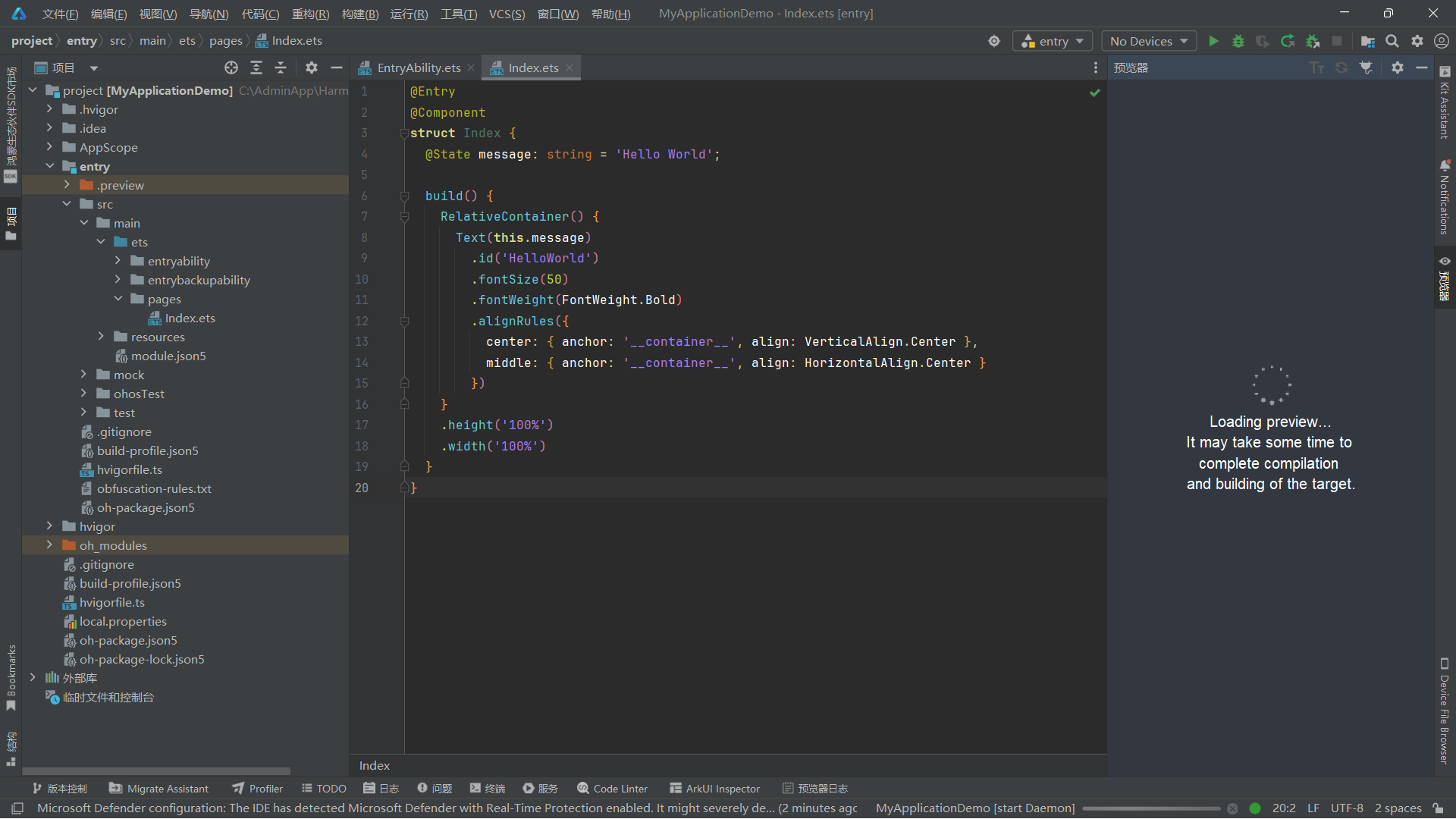Viewport: 1456px width, 819px height.
Task: Open the Migrate Assistant tool window
Action: pyautogui.click(x=158, y=789)
